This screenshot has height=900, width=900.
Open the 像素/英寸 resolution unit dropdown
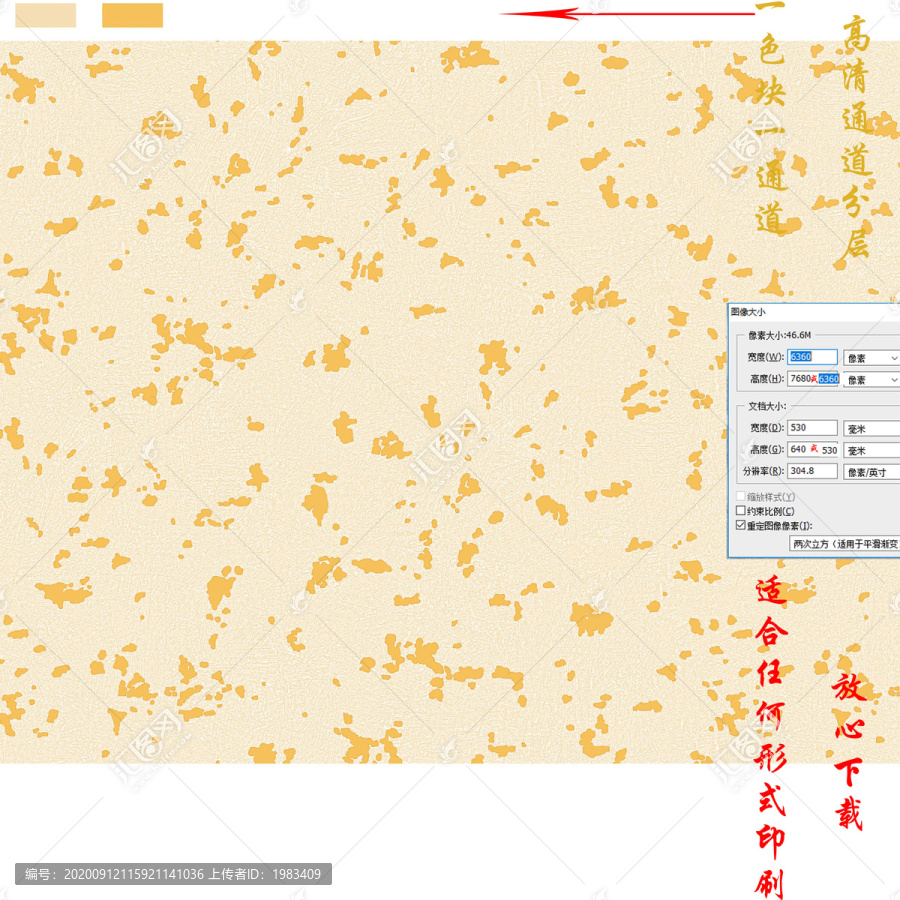[871, 472]
